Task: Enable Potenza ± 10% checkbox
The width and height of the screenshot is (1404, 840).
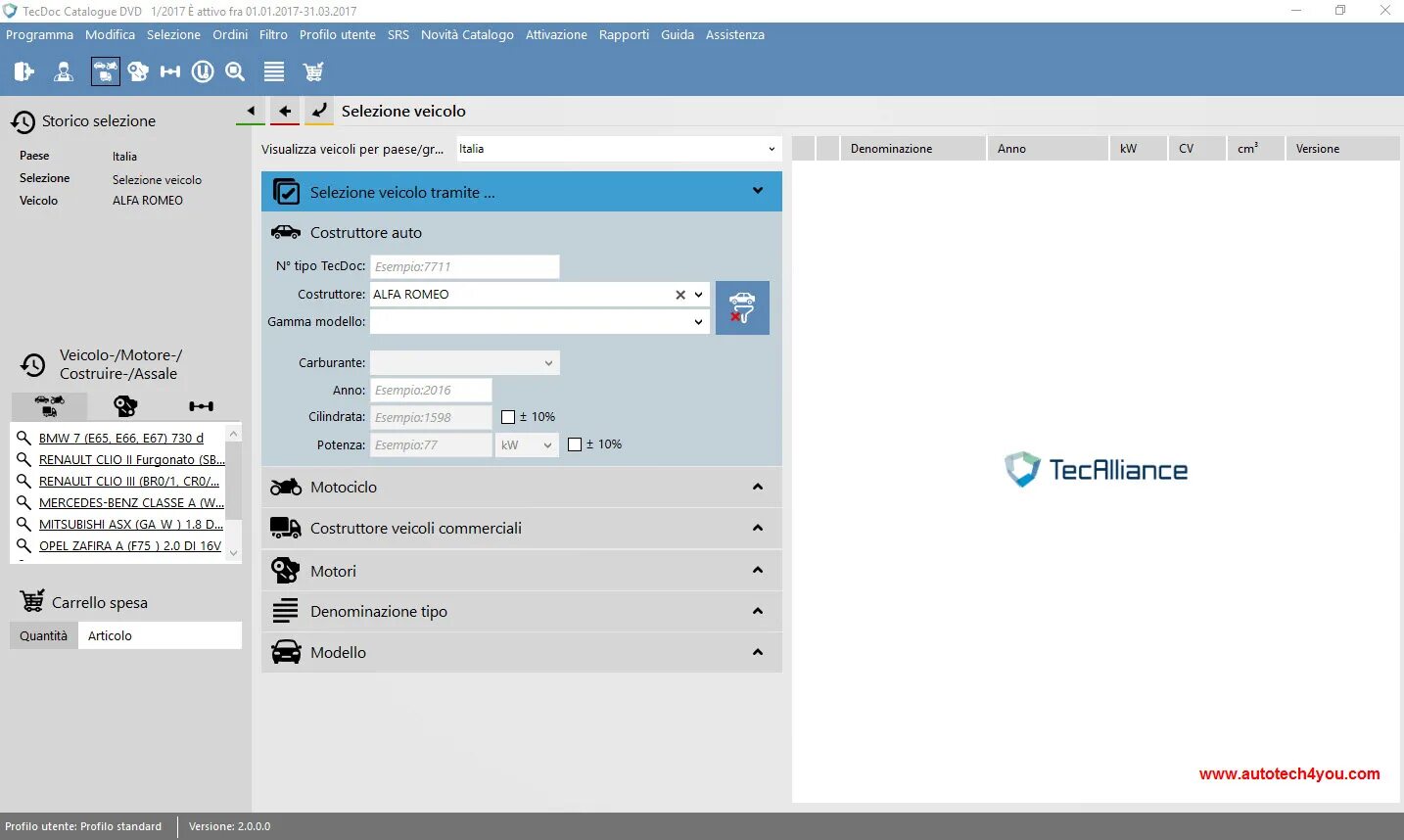Action: pyautogui.click(x=575, y=444)
